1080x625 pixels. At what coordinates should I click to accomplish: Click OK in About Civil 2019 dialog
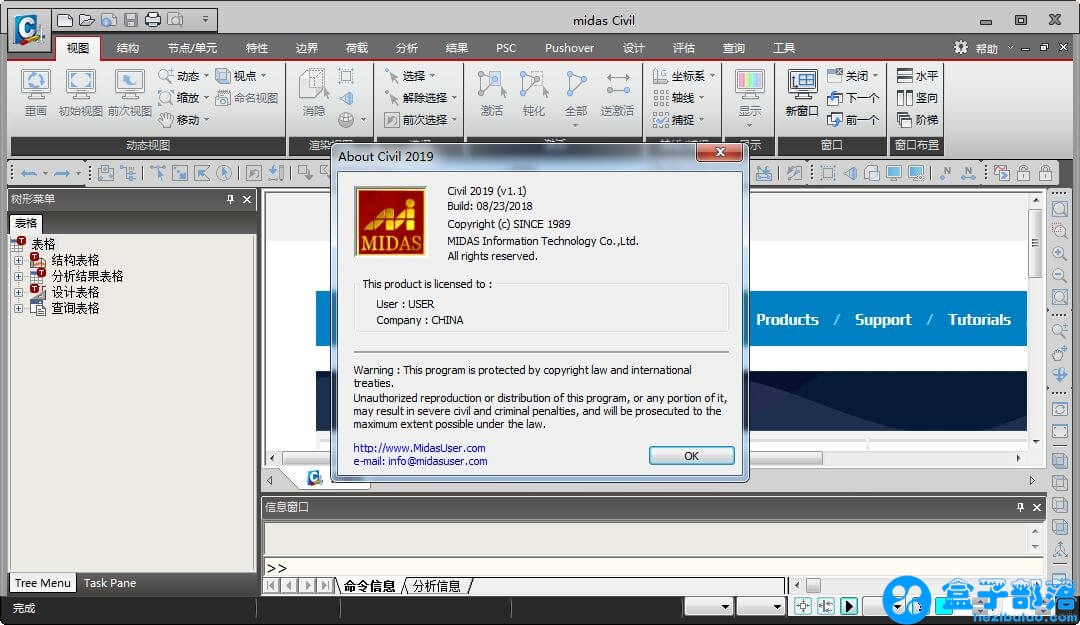click(692, 455)
